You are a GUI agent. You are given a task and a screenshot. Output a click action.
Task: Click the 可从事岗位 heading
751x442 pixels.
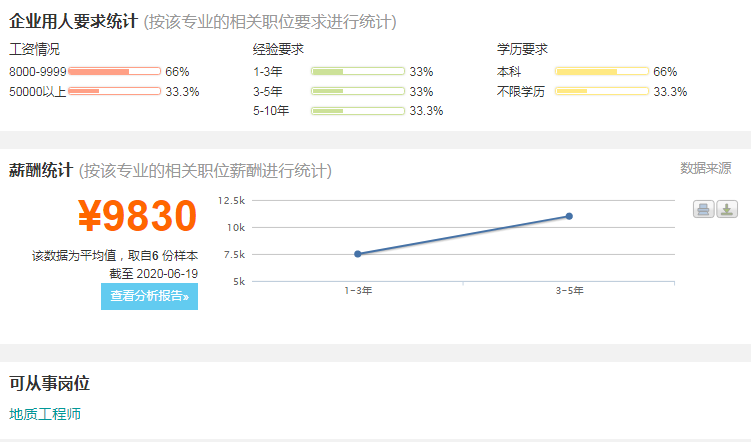[x=49, y=383]
